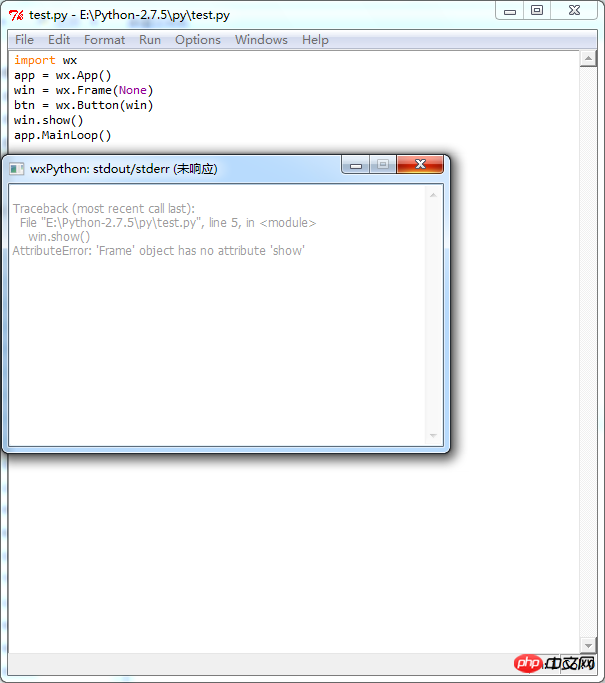Minimize the test.py editor window

pyautogui.click(x=510, y=11)
